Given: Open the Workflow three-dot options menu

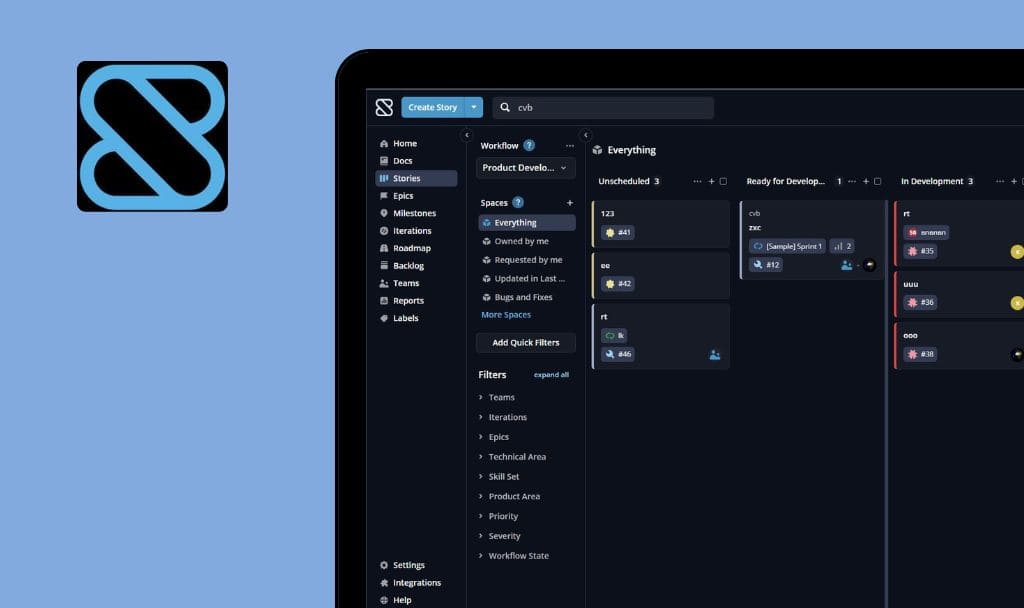Looking at the screenshot, I should (x=569, y=146).
